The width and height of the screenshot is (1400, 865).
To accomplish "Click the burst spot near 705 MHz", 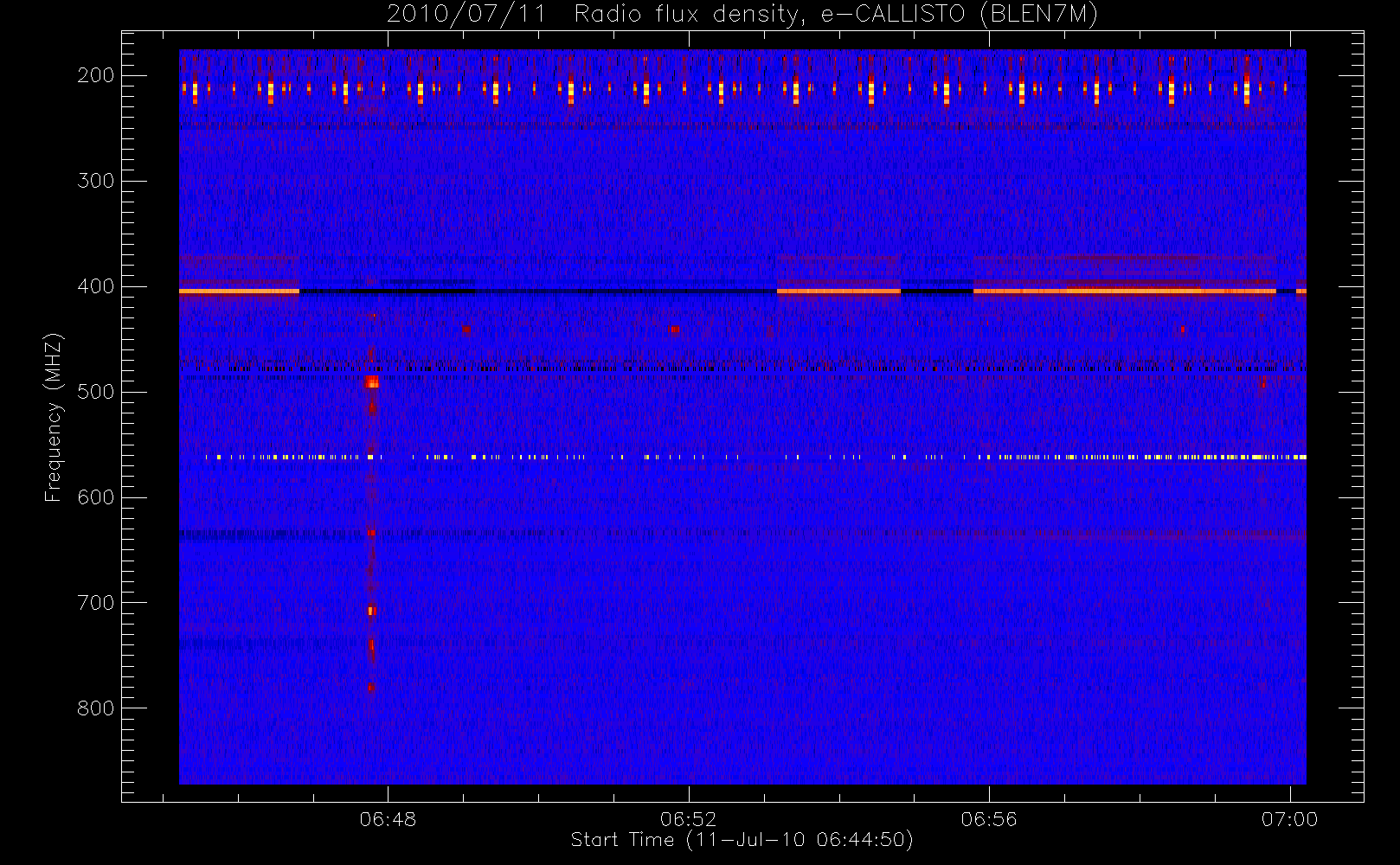I will pos(372,611).
